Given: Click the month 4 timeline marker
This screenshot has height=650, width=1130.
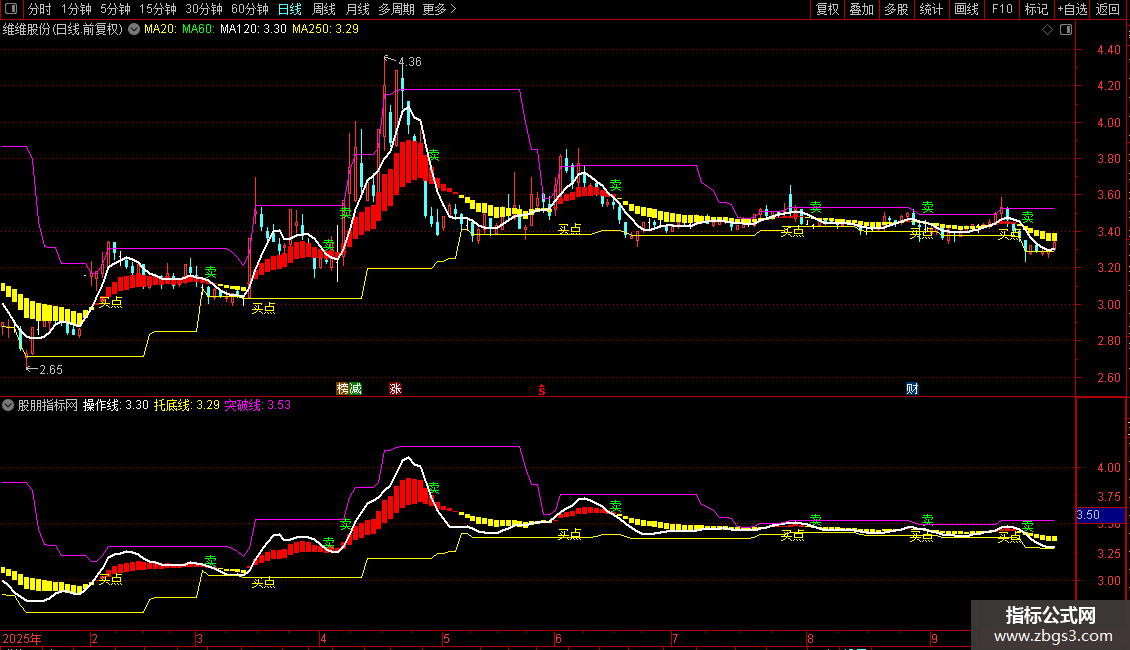Looking at the screenshot, I should click(x=324, y=638).
